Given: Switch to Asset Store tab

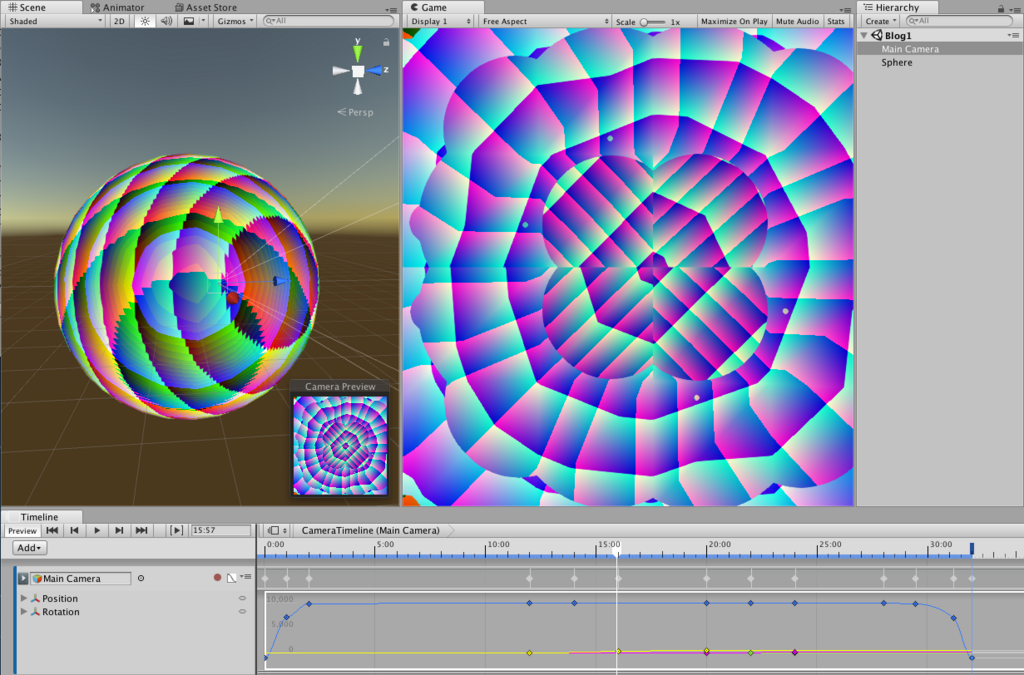Looking at the screenshot, I should [205, 7].
